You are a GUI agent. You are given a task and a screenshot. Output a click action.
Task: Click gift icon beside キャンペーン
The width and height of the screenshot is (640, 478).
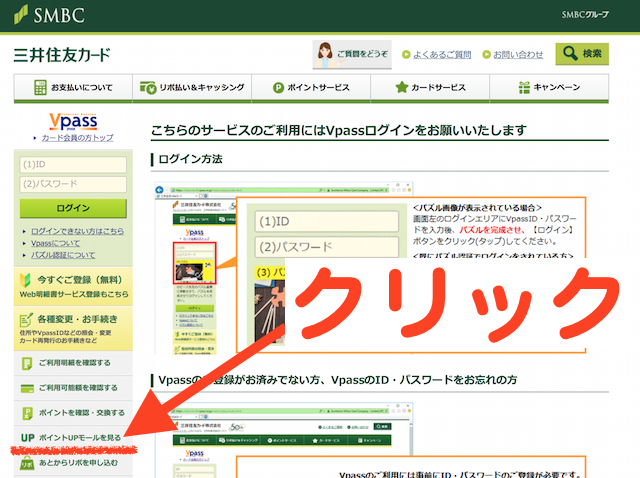[x=524, y=87]
